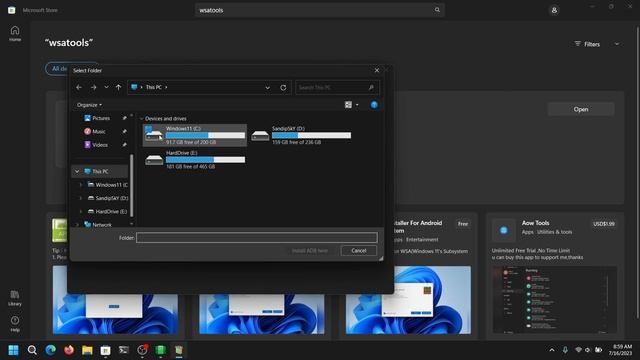Click the Search This PC field
Screen dimensions: 640x360
coord(337,87)
